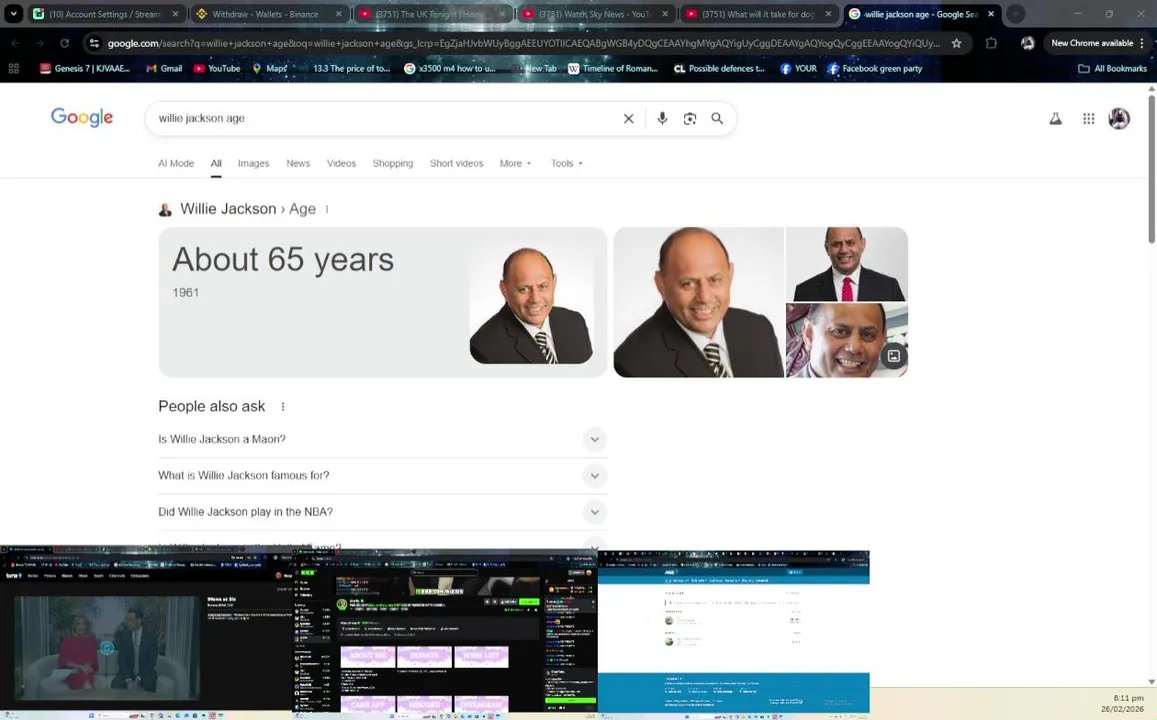Open the Facebook green party bookmark
This screenshot has width=1157, height=720.
click(875, 69)
